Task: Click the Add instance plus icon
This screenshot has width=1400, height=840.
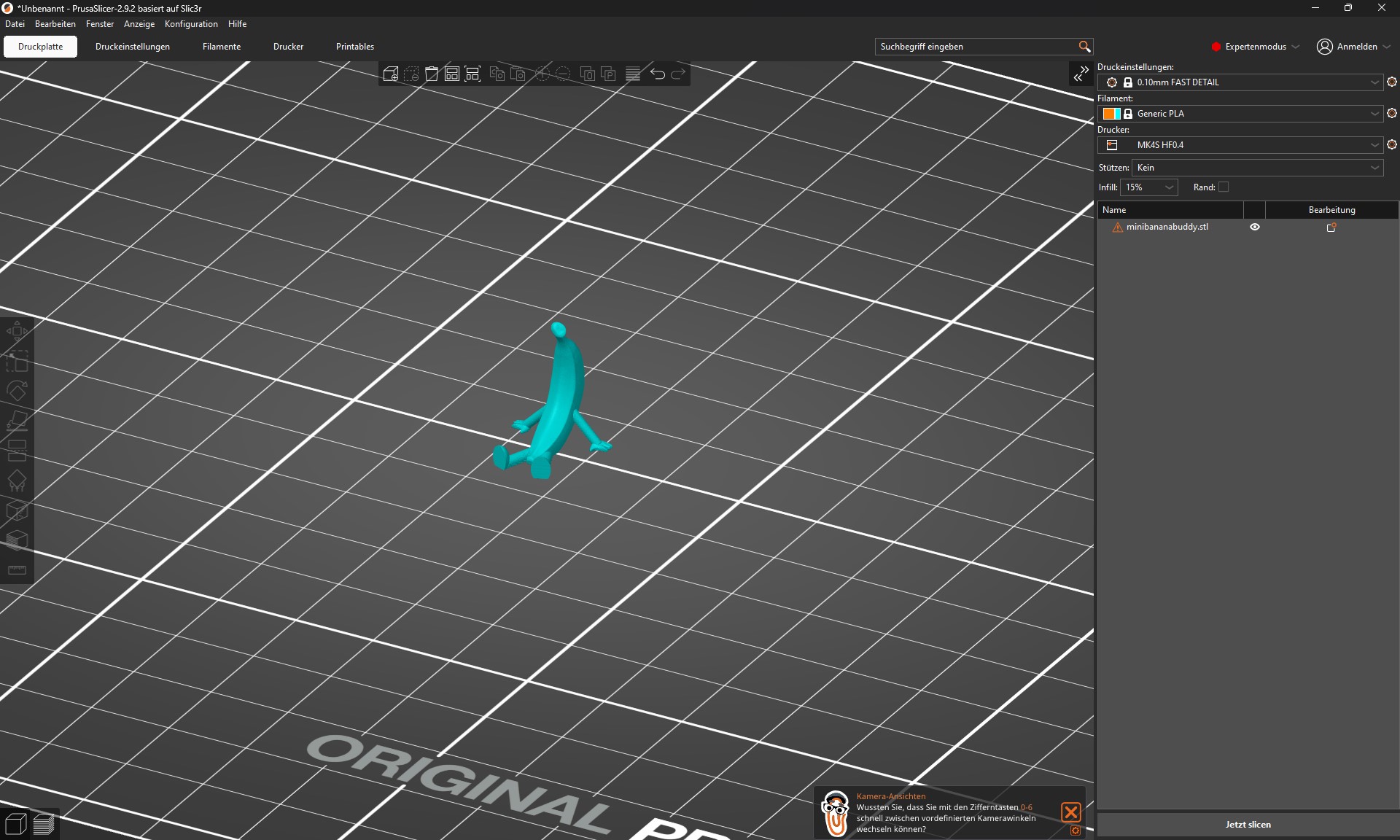Action: 542,74
